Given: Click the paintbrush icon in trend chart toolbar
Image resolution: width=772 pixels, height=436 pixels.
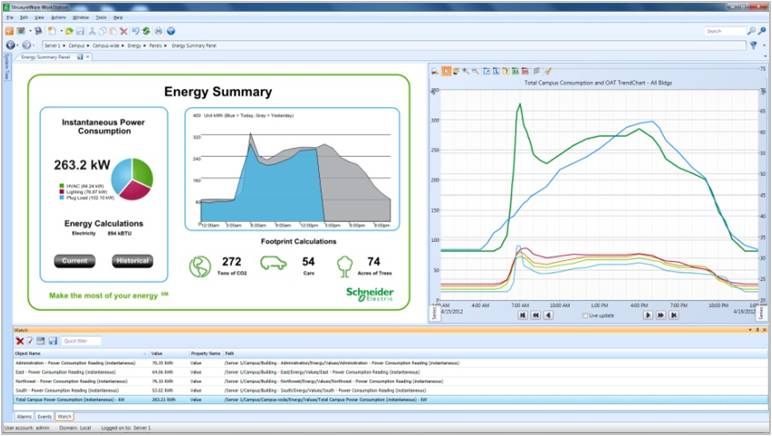Looking at the screenshot, I should (547, 71).
